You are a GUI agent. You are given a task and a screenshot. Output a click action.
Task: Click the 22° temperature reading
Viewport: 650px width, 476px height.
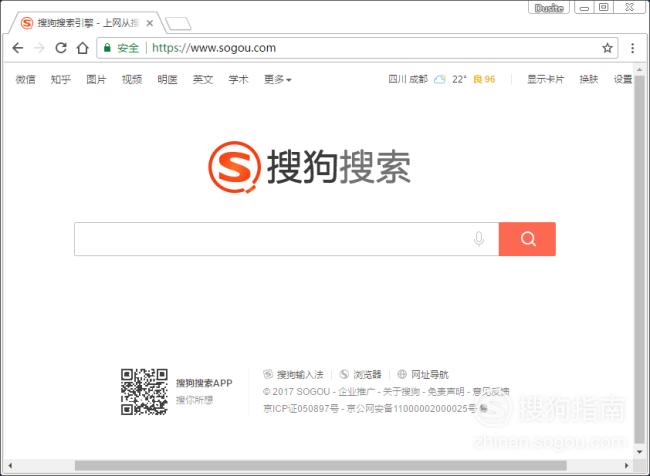(459, 79)
